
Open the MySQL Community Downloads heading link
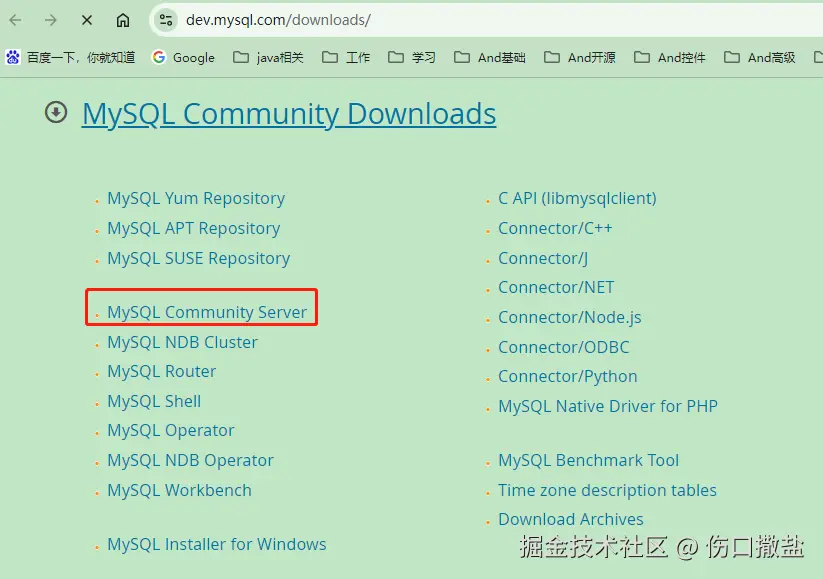point(289,114)
